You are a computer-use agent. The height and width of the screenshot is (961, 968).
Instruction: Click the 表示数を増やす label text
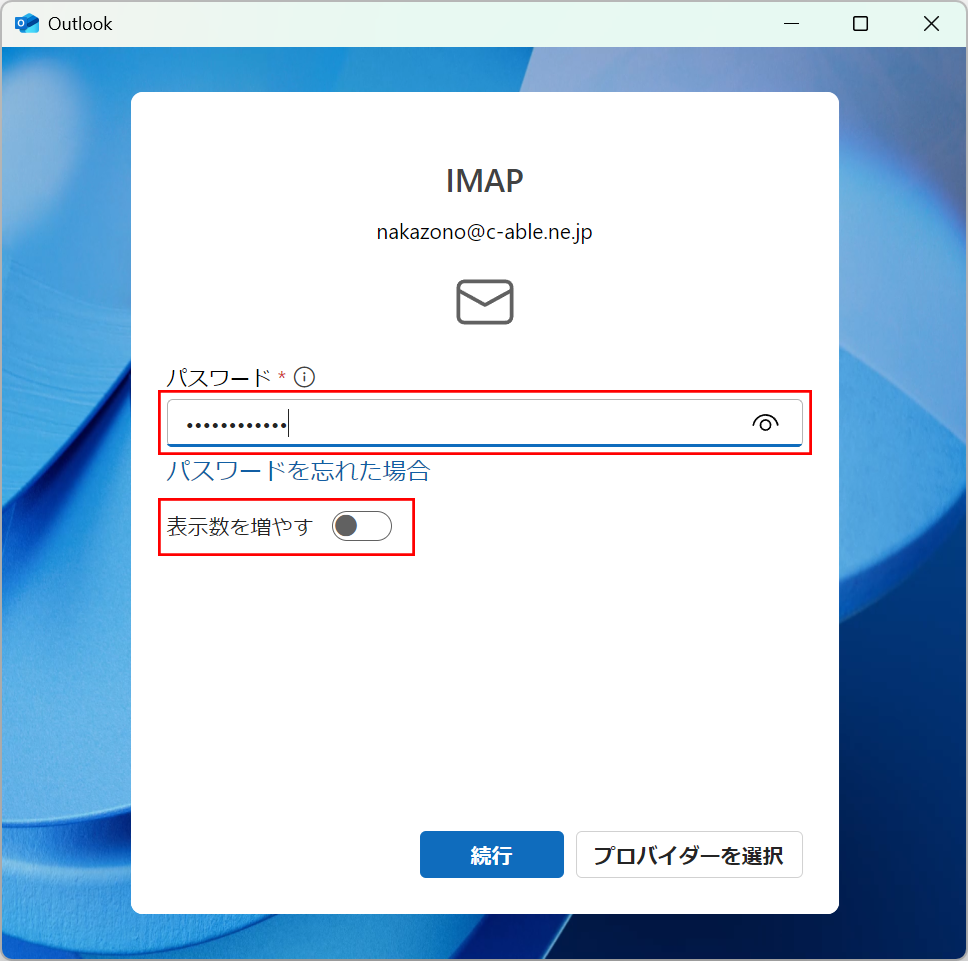(239, 526)
